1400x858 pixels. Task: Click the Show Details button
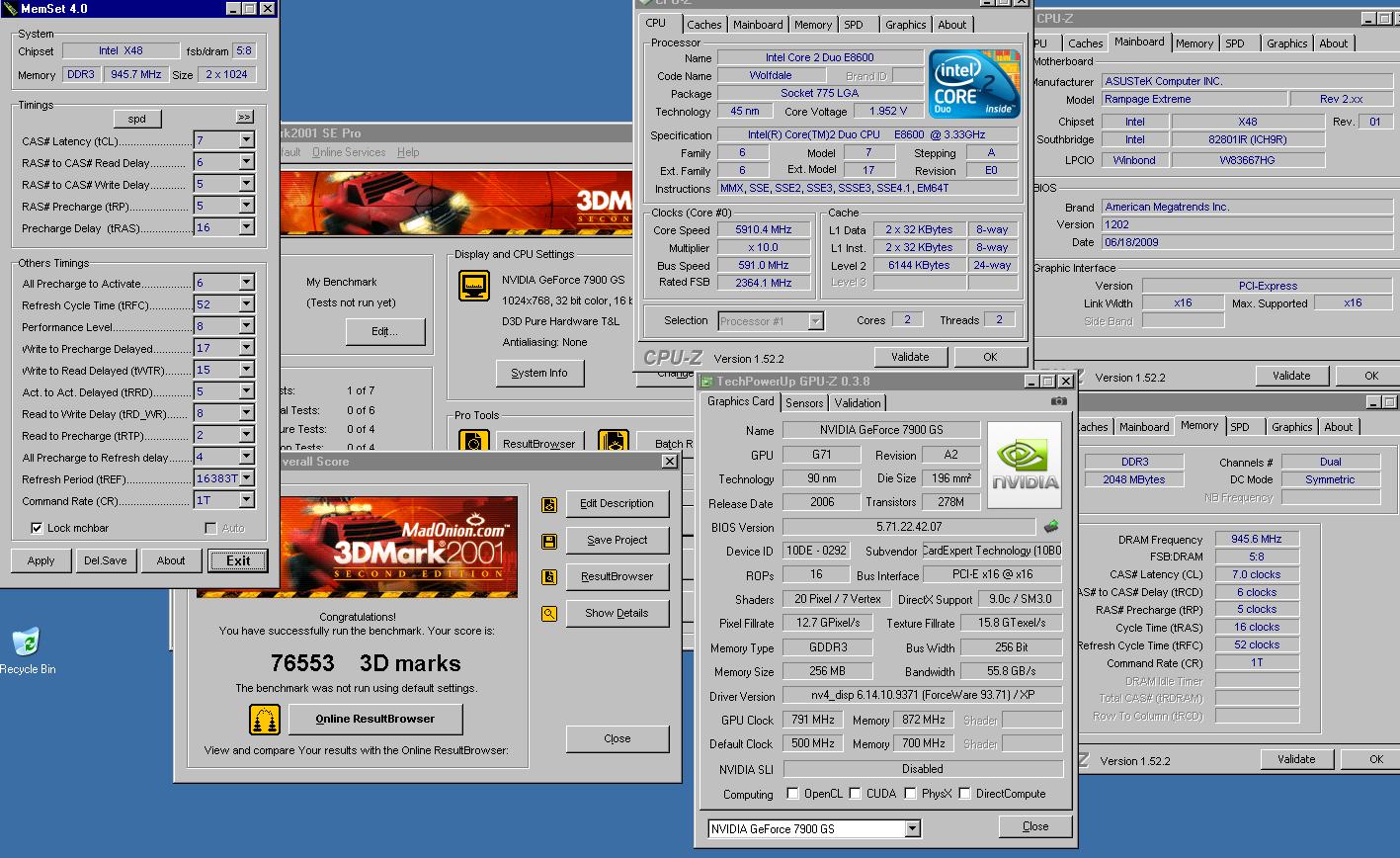617,613
